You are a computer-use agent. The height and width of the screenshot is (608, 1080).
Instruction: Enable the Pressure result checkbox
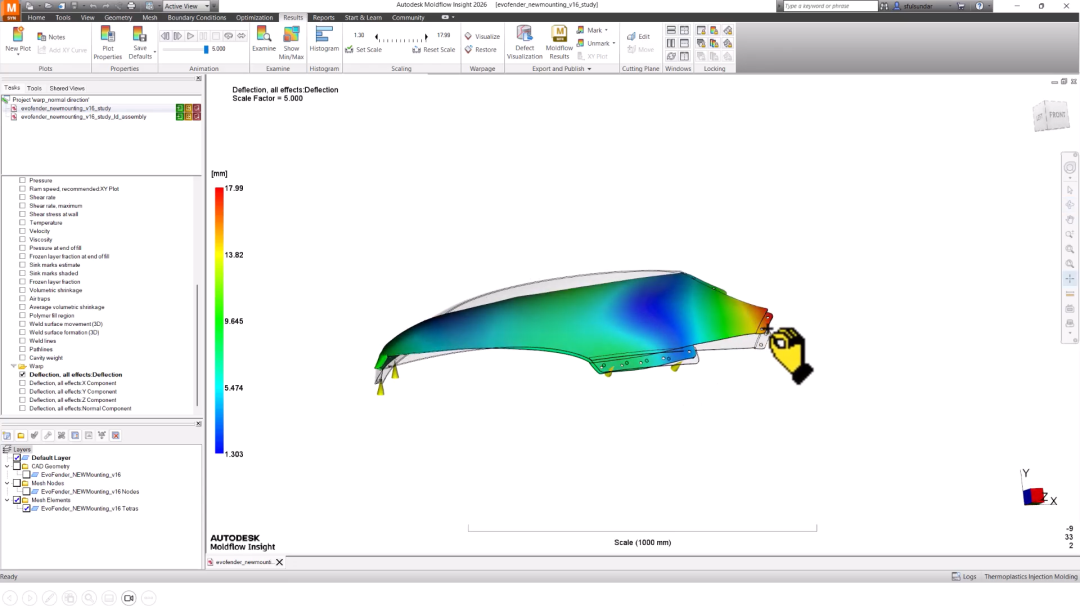23,180
